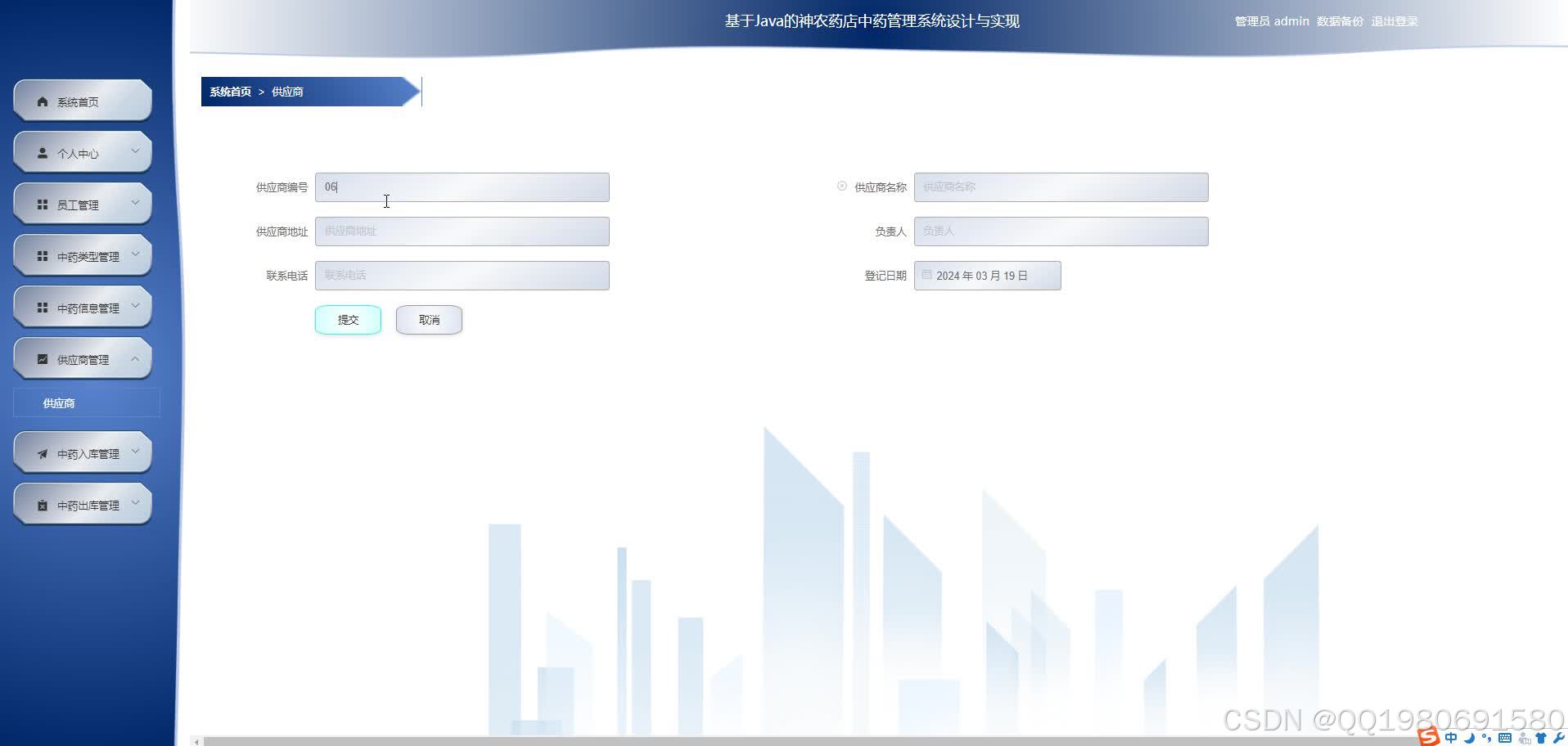Open the 供应商管理 sidebar menu
The image size is (1568, 746).
coord(83,359)
